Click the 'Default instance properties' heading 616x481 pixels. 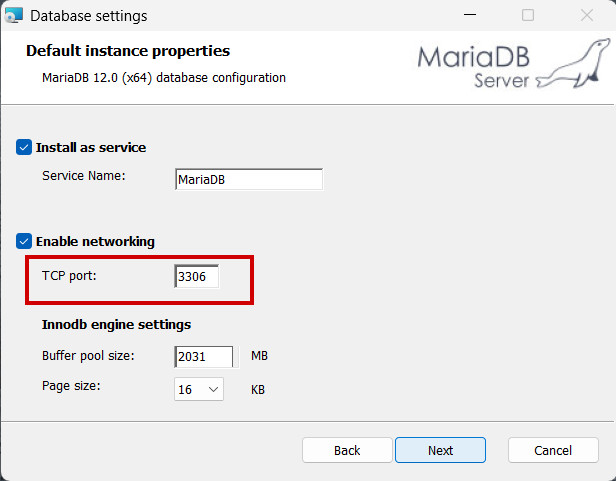coord(128,51)
